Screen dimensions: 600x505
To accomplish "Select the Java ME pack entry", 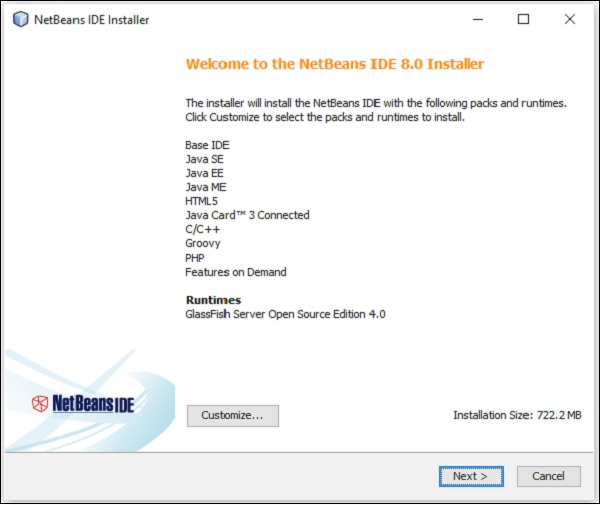I will [x=204, y=187].
